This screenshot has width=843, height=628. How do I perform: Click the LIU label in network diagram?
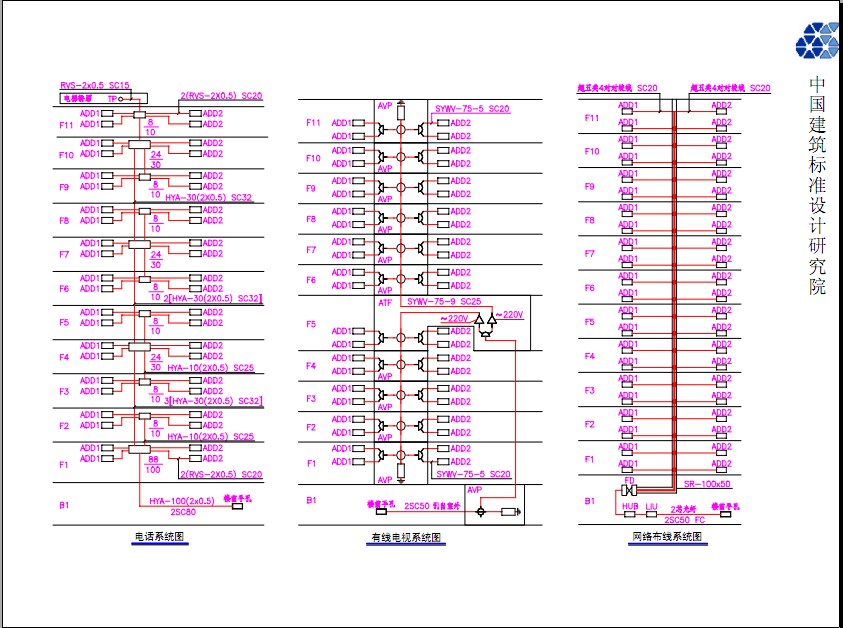click(651, 506)
